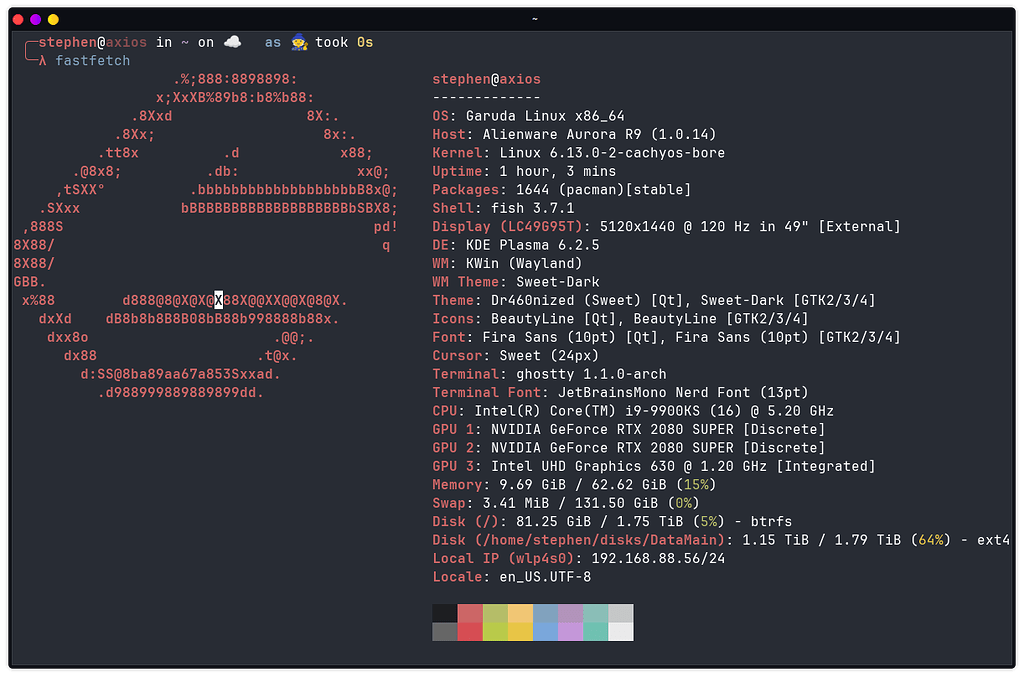
Task: Click the tilde window title
Action: (x=534, y=19)
